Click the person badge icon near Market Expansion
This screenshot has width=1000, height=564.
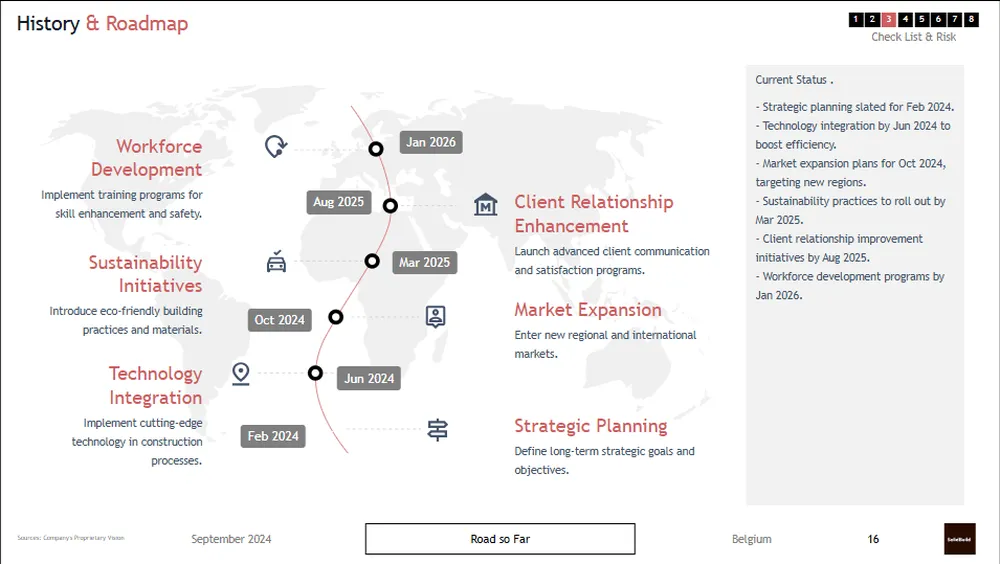[435, 317]
